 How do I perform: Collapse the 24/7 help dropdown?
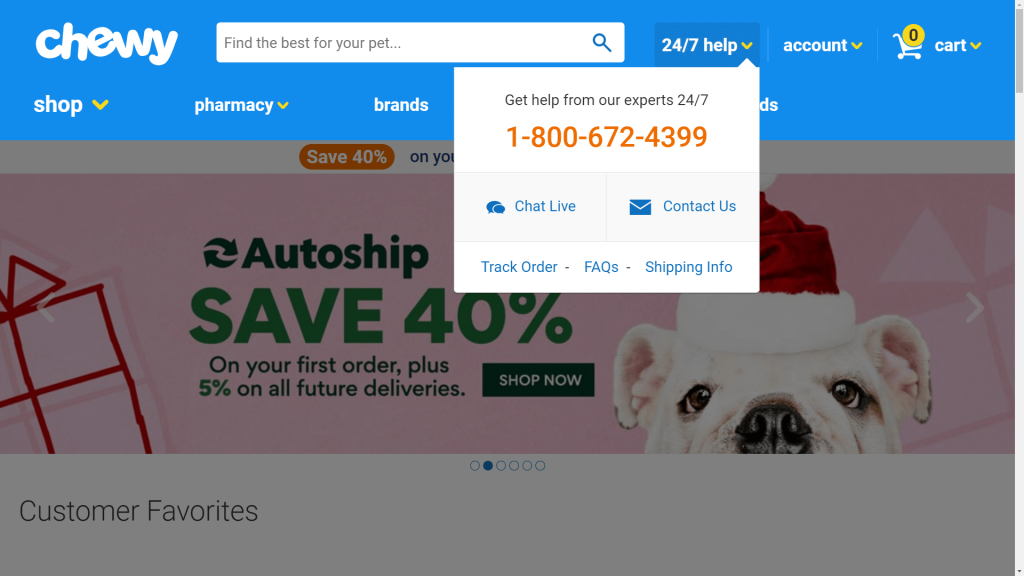(707, 45)
